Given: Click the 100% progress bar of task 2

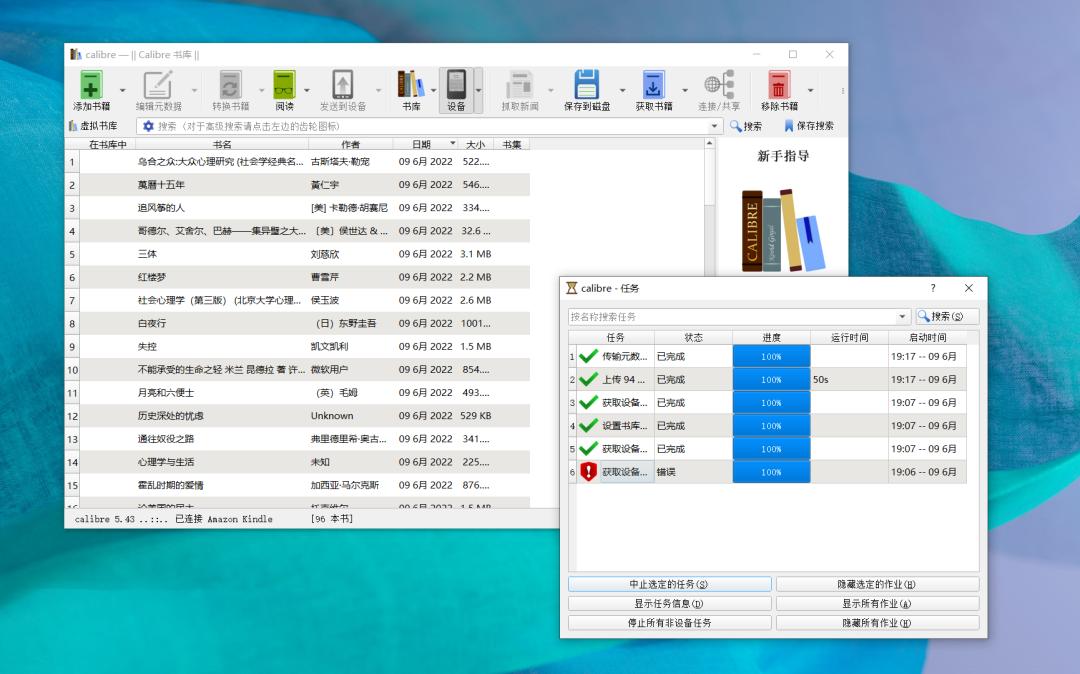Looking at the screenshot, I should 771,380.
